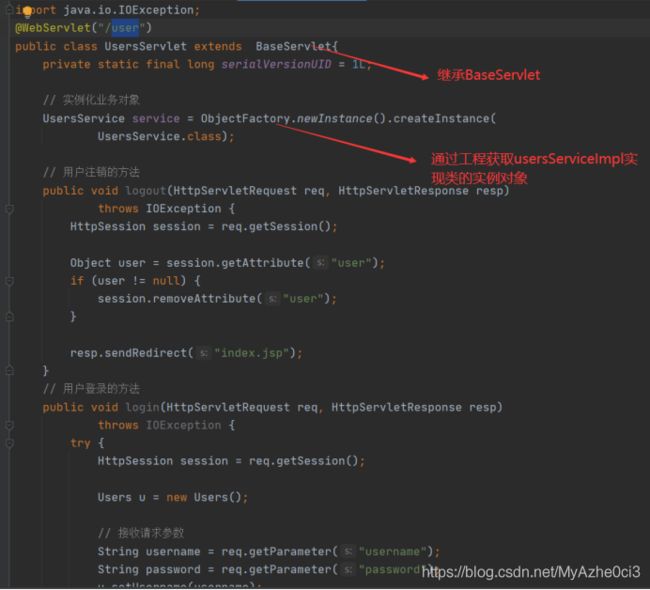Click the long type keyword

tap(201, 64)
